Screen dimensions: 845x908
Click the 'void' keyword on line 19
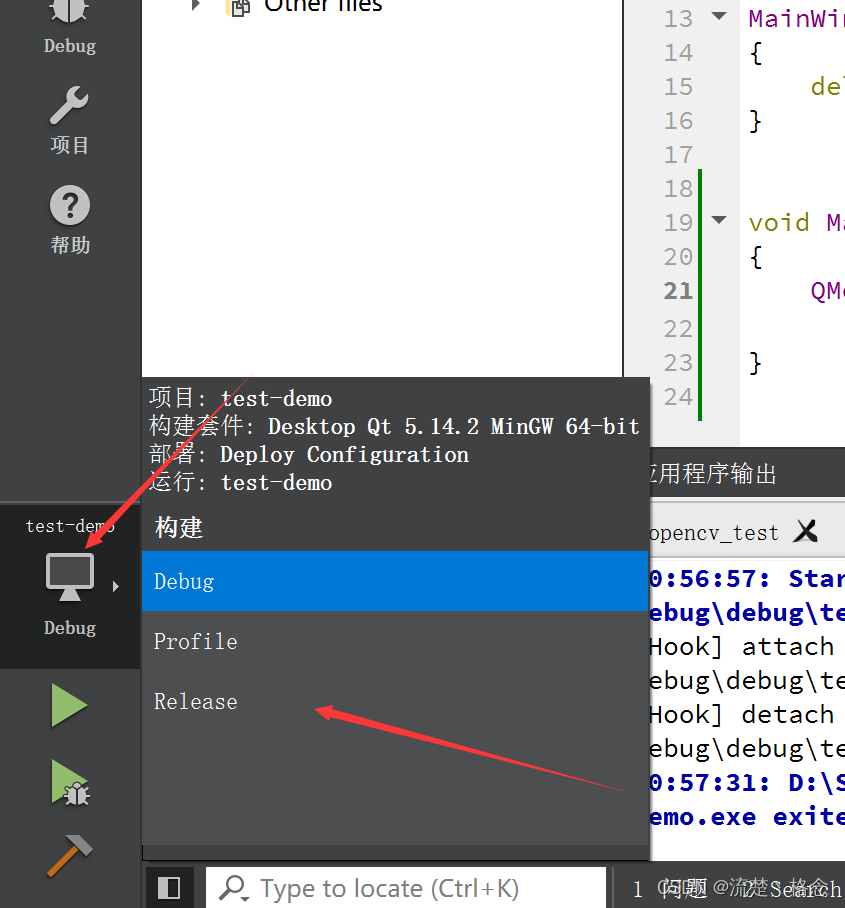click(x=778, y=222)
